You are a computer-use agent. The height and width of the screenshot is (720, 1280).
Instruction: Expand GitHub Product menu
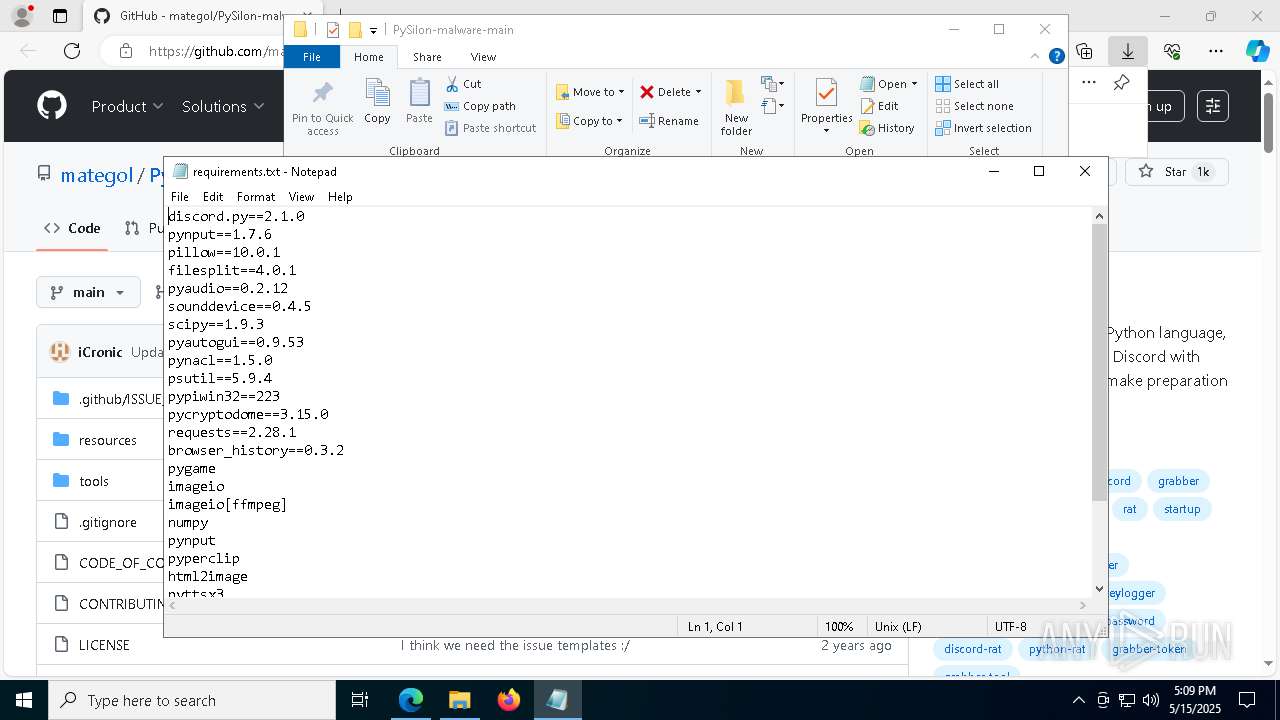pyautogui.click(x=127, y=106)
